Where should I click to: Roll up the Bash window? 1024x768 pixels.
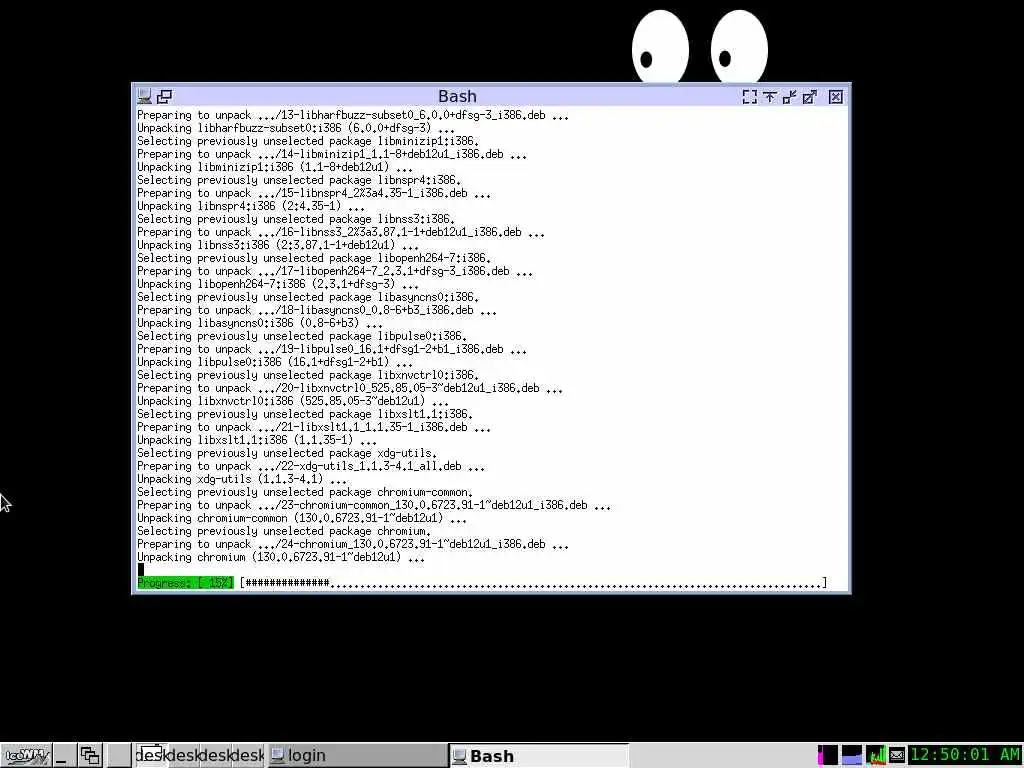(x=770, y=97)
